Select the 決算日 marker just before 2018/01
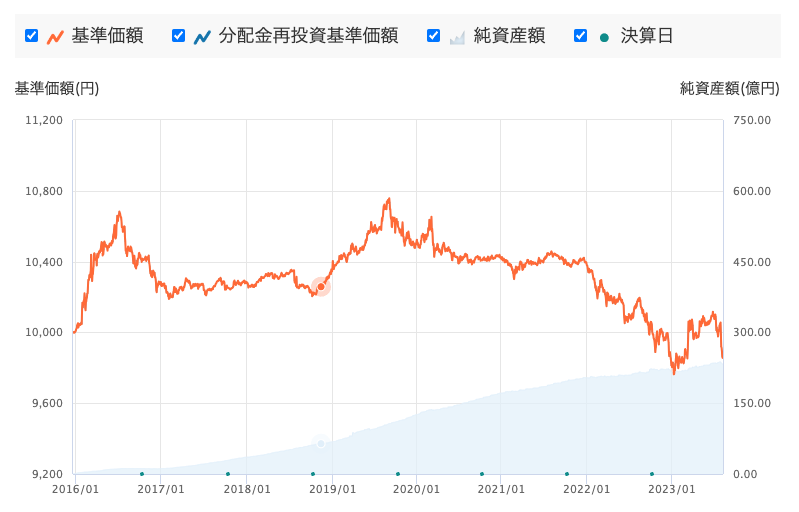 tap(228, 474)
